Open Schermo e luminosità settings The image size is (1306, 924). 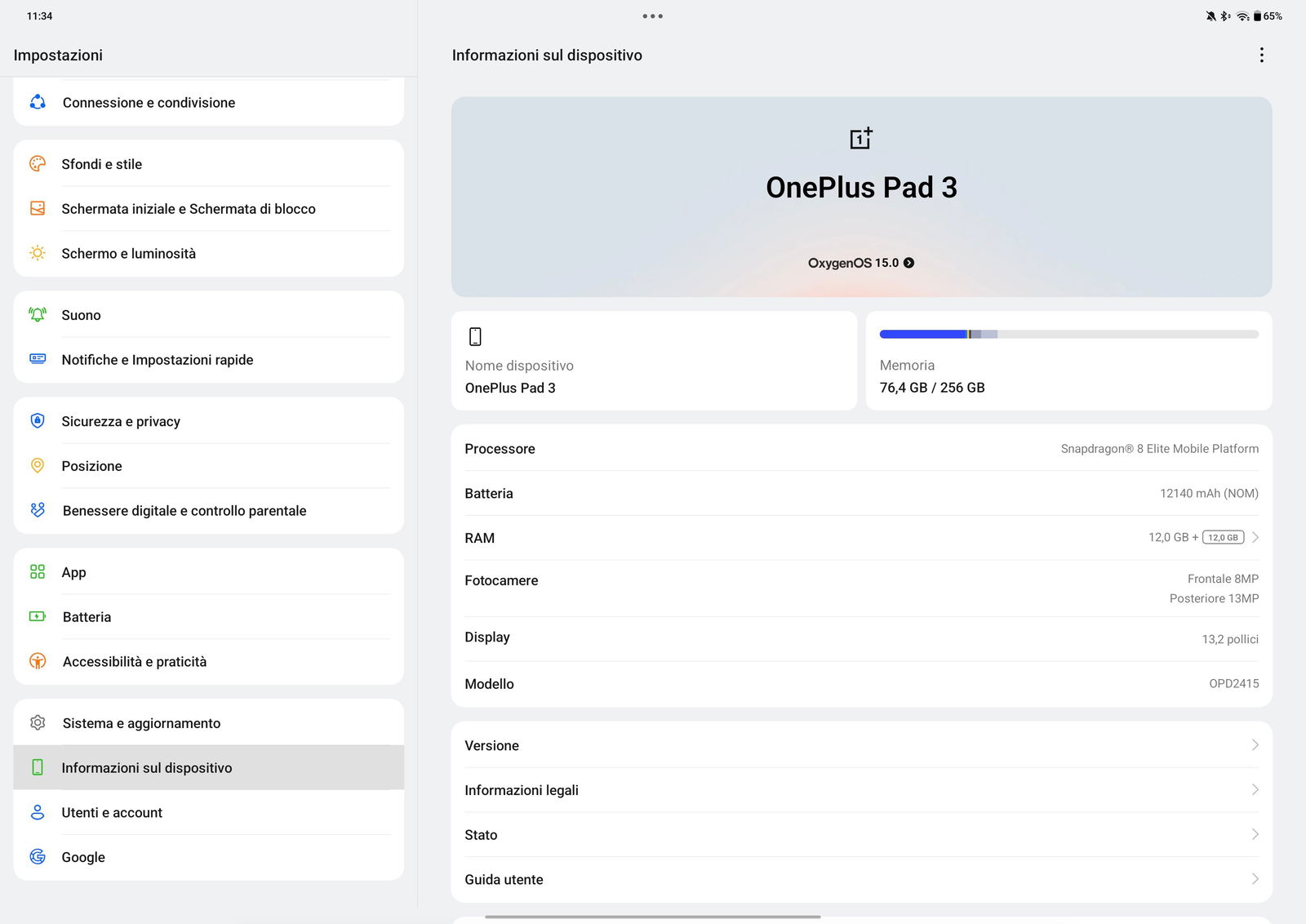click(209, 253)
